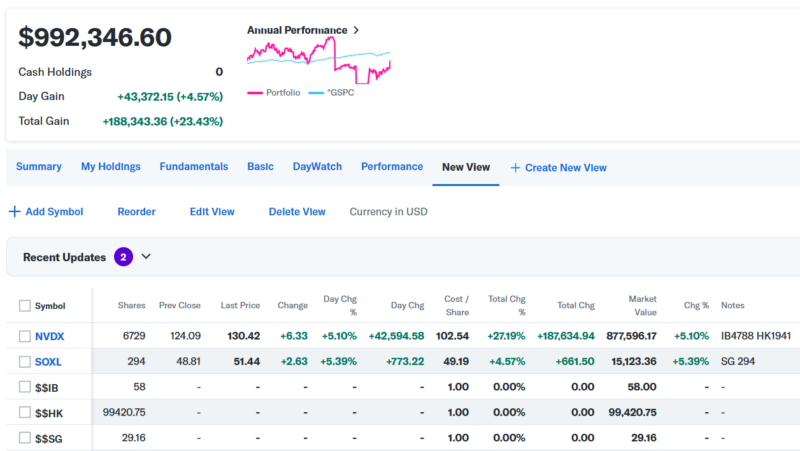Go to the DayWatch tab
Screen dimensions: 800x451
point(317,167)
